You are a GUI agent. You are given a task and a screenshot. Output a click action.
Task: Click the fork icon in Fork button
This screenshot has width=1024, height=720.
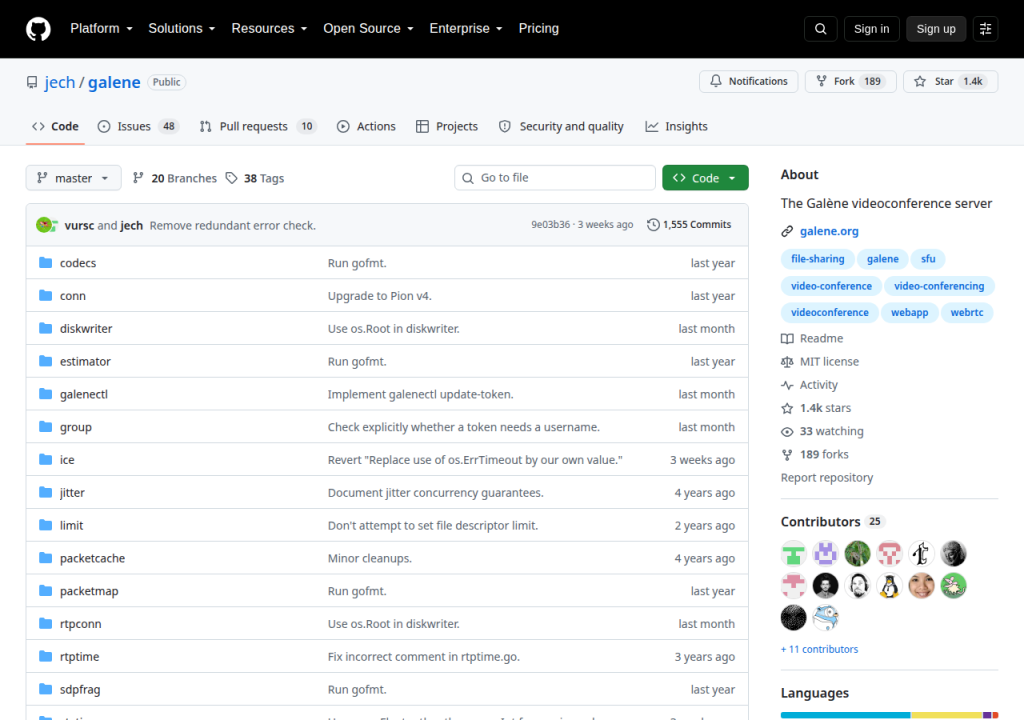click(x=822, y=81)
